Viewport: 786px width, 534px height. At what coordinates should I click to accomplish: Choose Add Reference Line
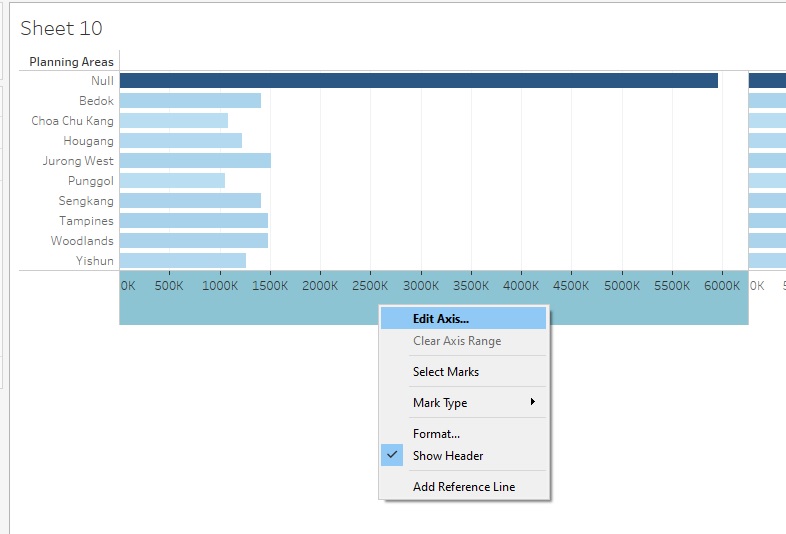[464, 487]
